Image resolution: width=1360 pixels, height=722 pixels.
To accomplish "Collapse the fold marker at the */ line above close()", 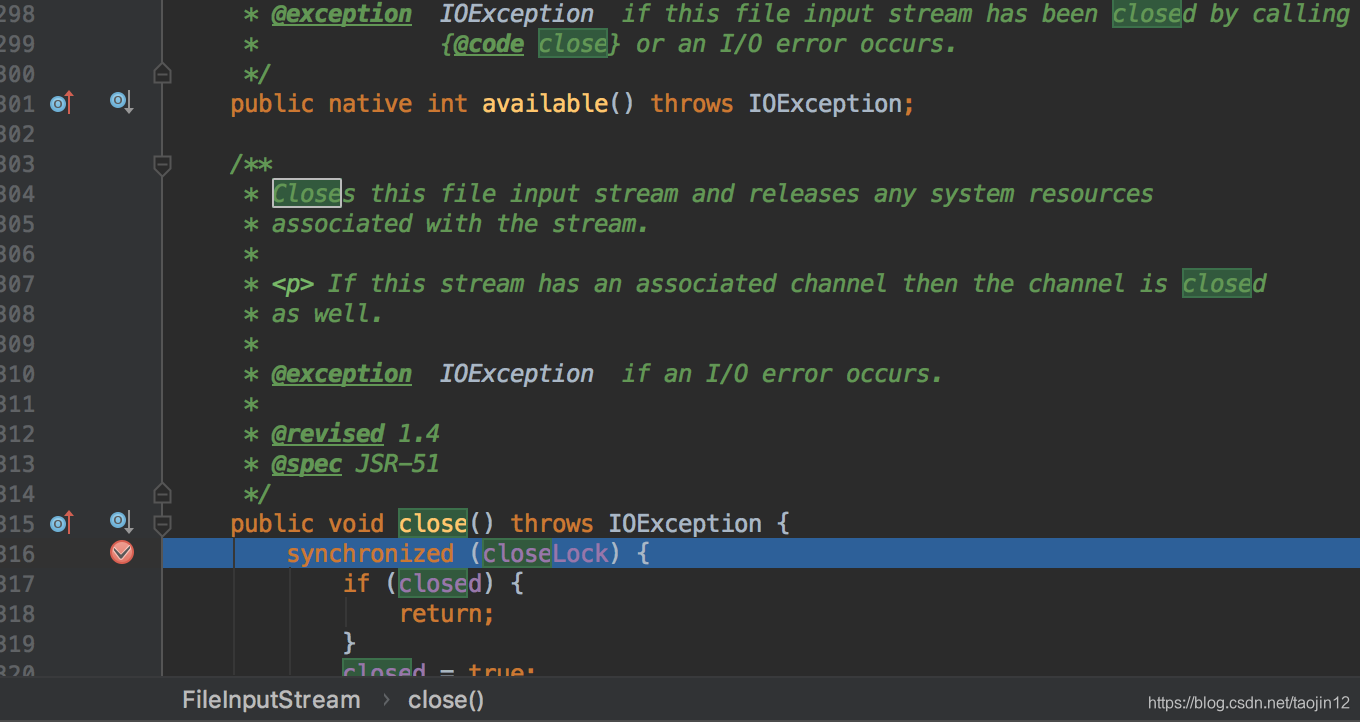I will point(162,494).
